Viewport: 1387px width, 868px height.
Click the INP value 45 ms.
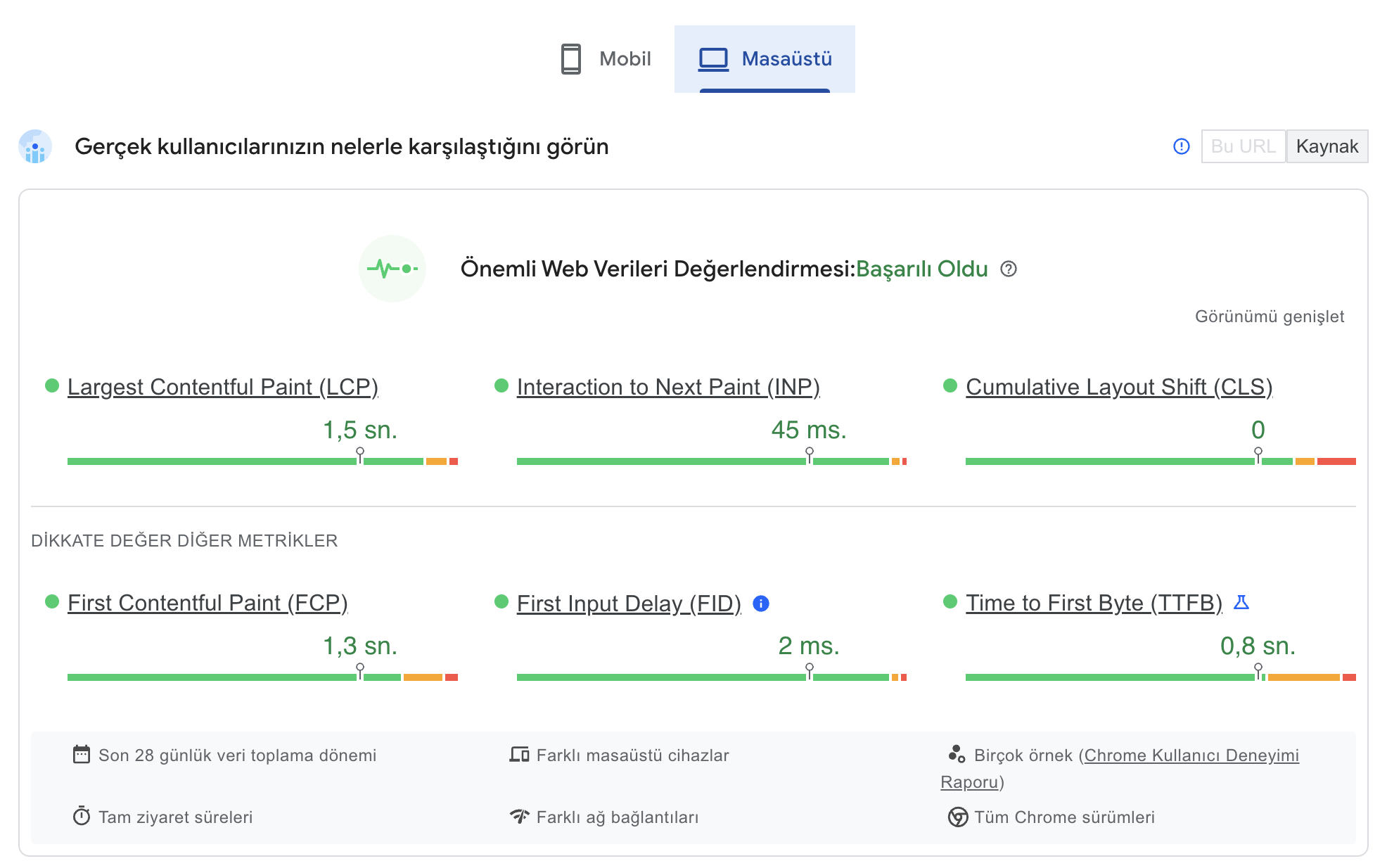click(809, 430)
